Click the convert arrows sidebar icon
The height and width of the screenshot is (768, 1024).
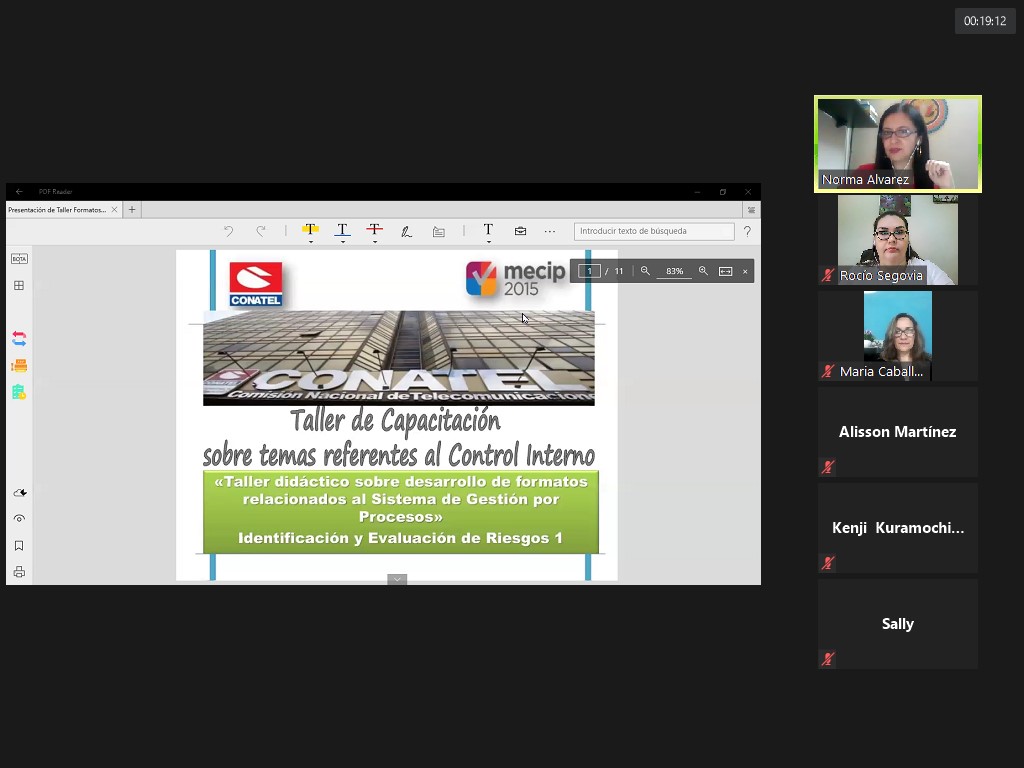click(19, 338)
